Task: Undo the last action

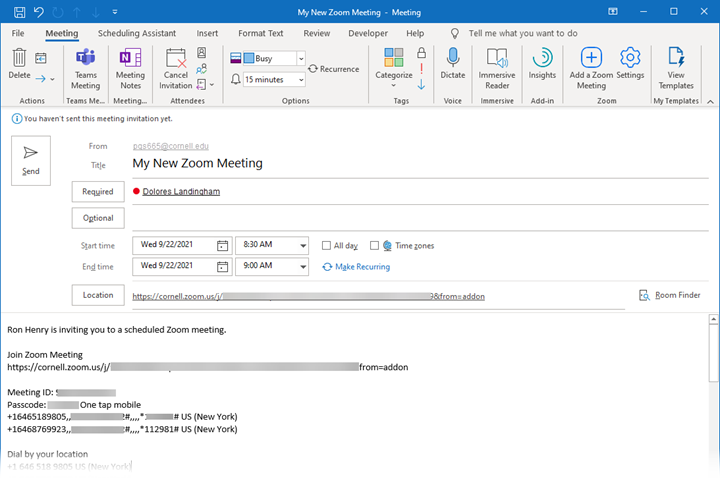Action: 39,12
